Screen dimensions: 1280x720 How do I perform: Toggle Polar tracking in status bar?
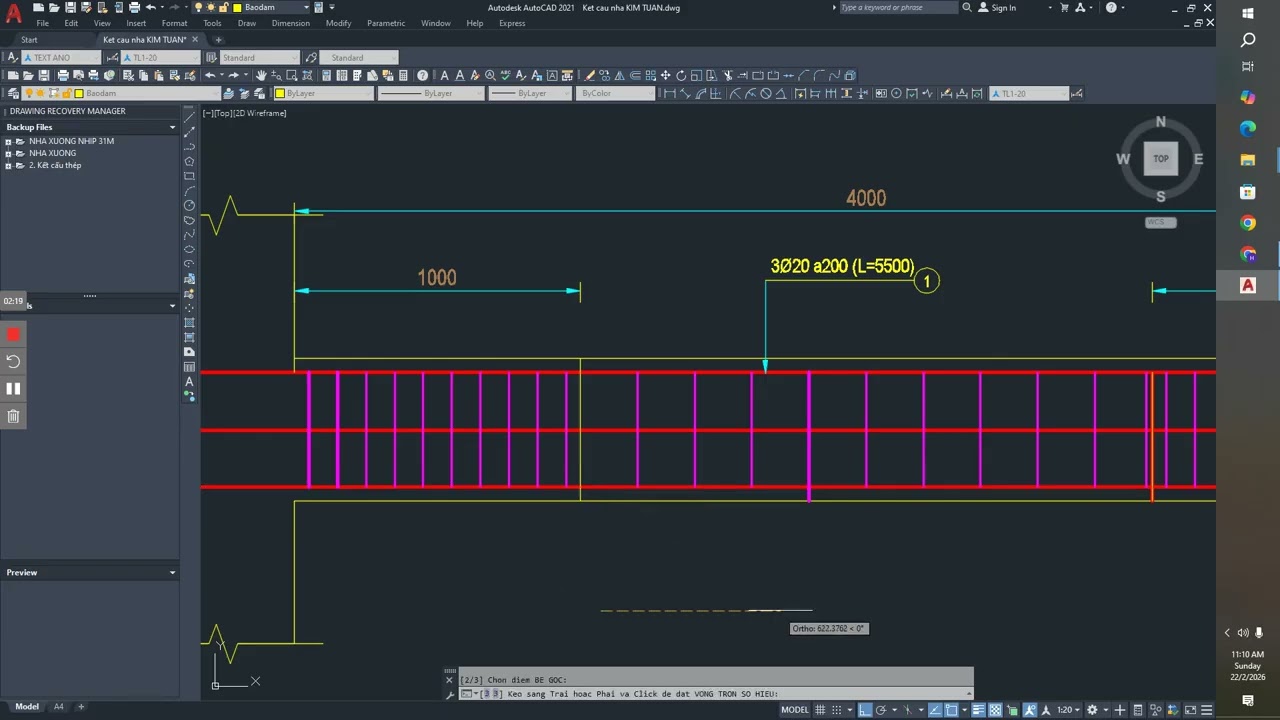tap(881, 710)
